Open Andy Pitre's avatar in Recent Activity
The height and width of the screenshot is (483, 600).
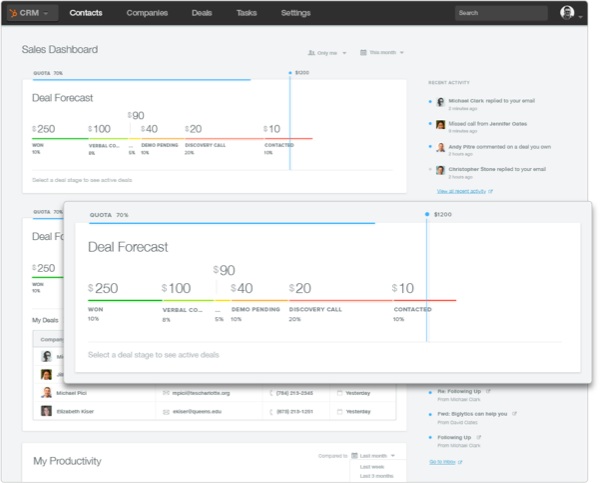[x=440, y=147]
